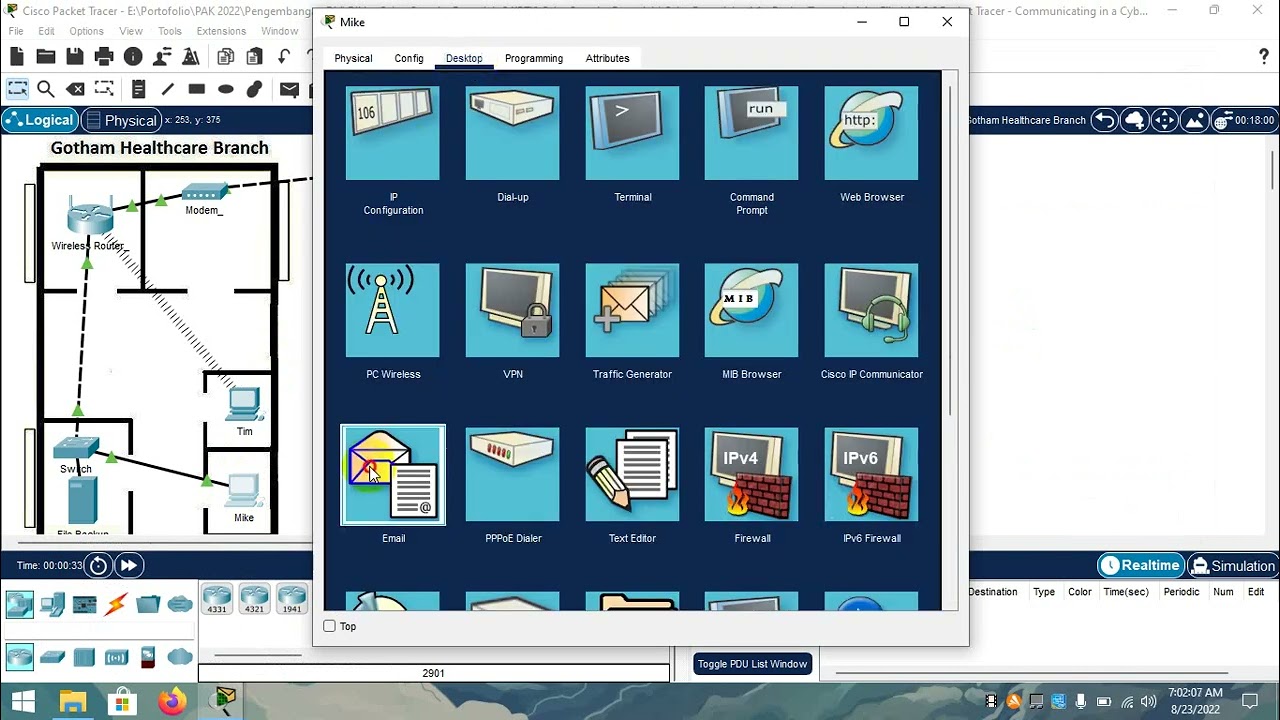
Task: Select the Wireless Router in the topology
Action: coord(90,218)
